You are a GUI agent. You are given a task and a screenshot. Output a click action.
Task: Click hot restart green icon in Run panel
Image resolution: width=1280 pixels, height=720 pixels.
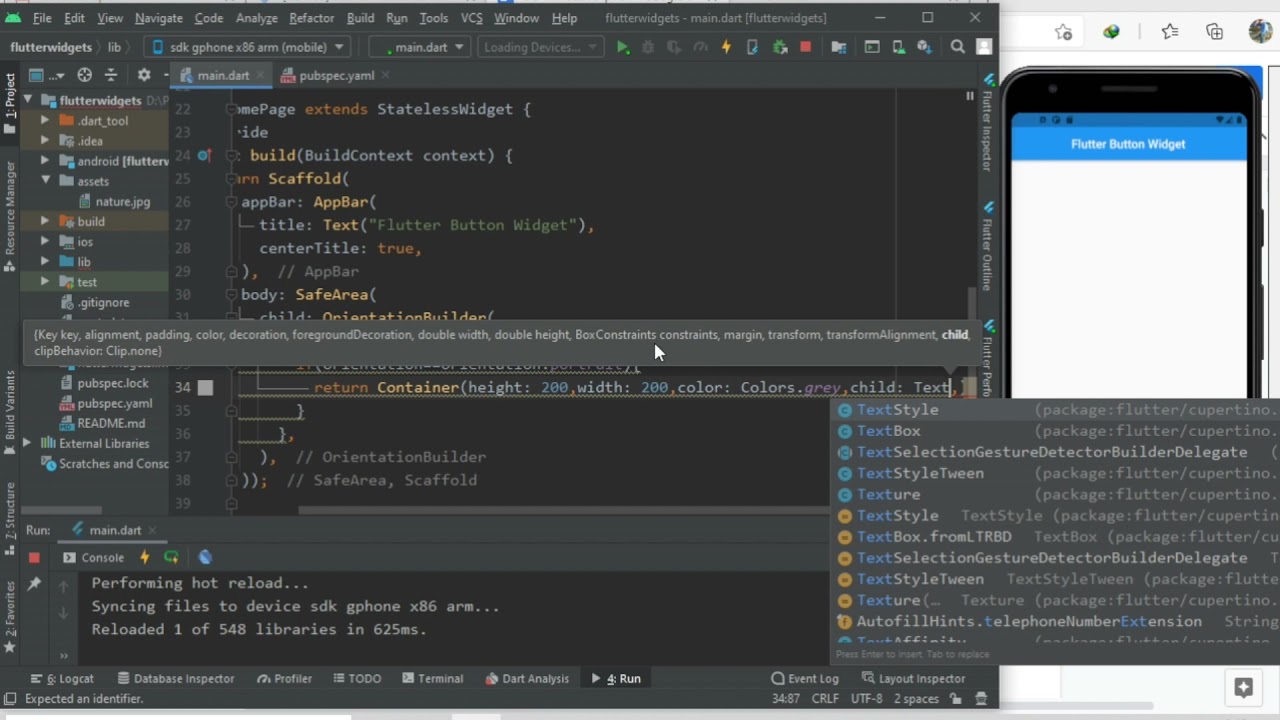(x=172, y=558)
